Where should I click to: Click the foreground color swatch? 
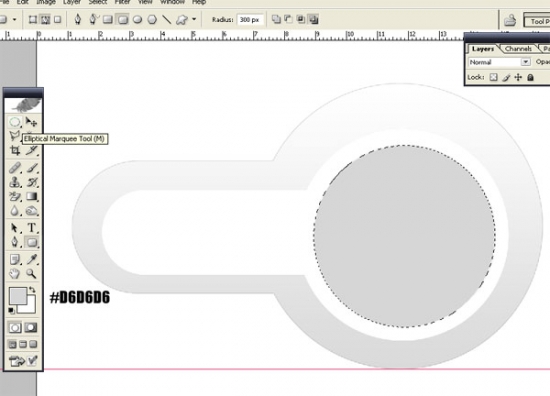pyautogui.click(x=18, y=296)
